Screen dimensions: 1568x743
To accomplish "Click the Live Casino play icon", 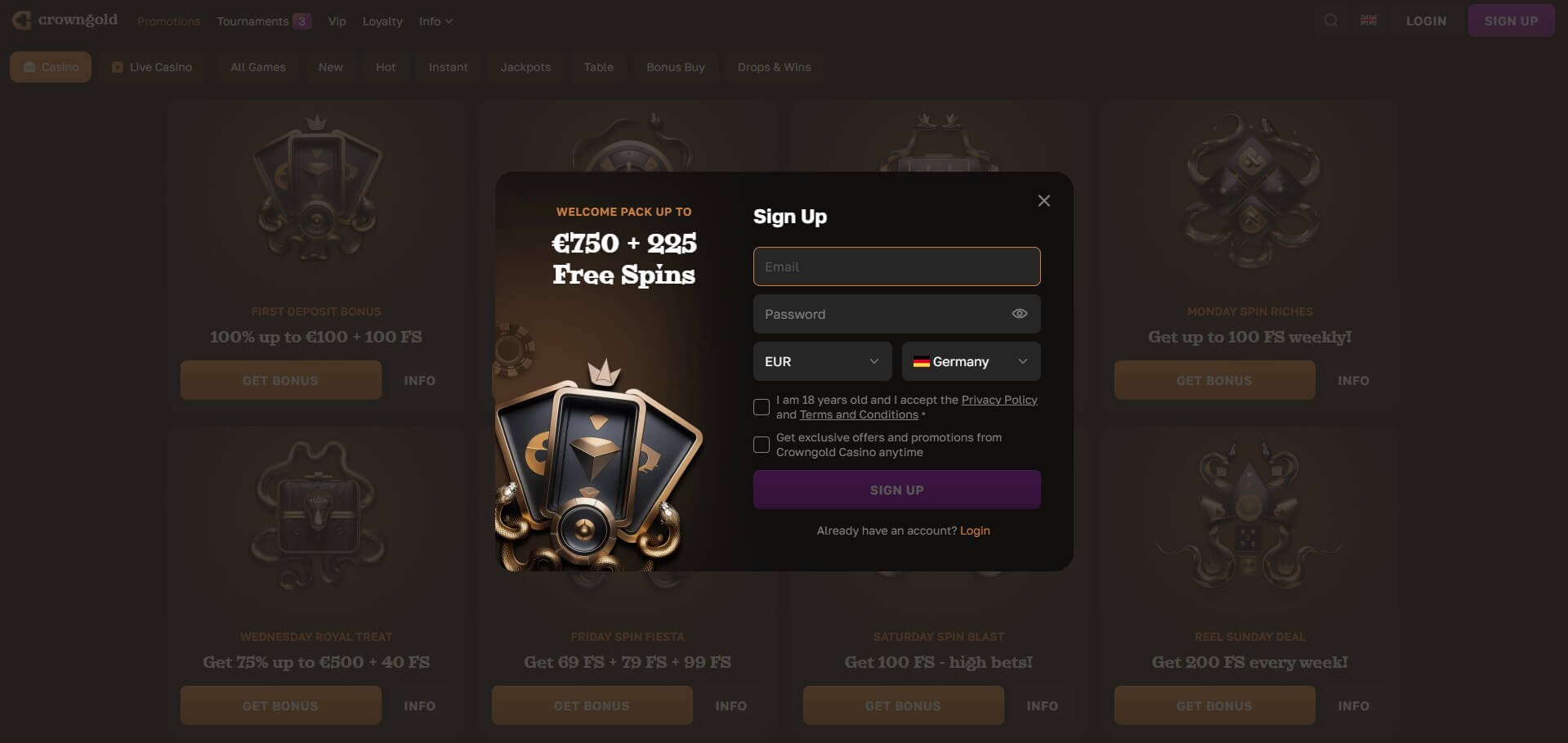I will pyautogui.click(x=118, y=67).
